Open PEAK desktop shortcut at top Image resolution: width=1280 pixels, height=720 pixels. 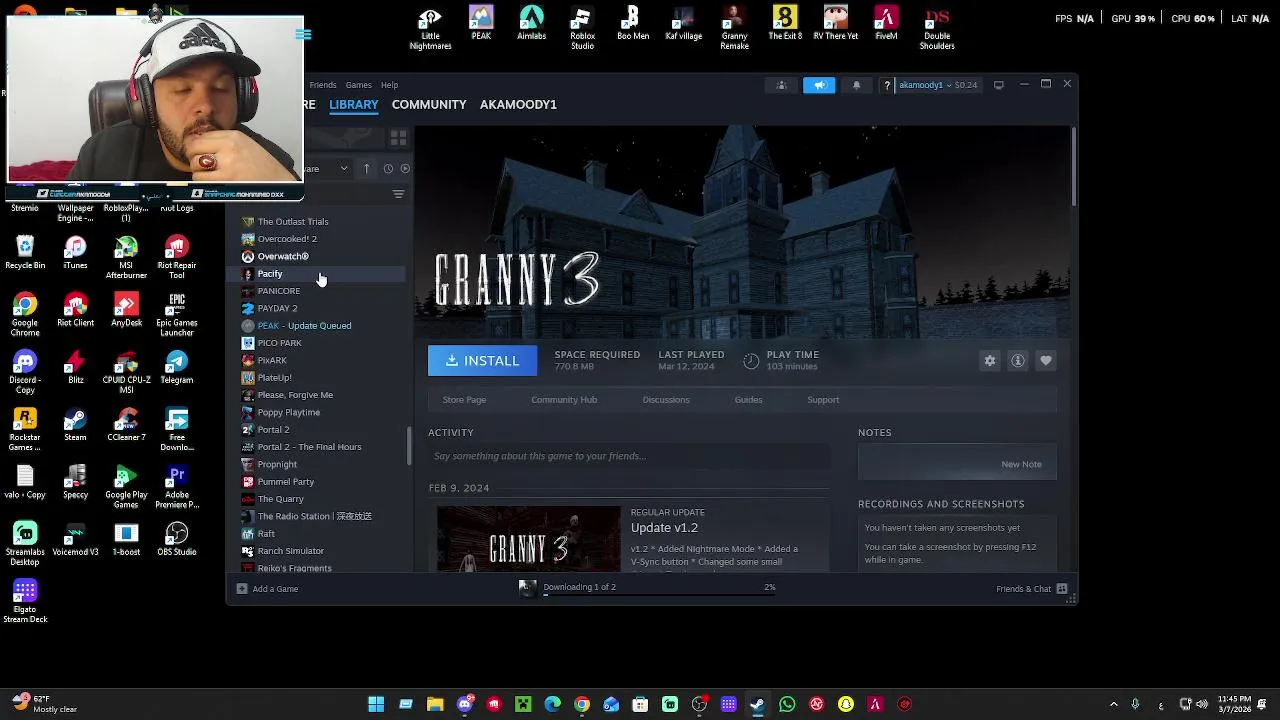(481, 24)
